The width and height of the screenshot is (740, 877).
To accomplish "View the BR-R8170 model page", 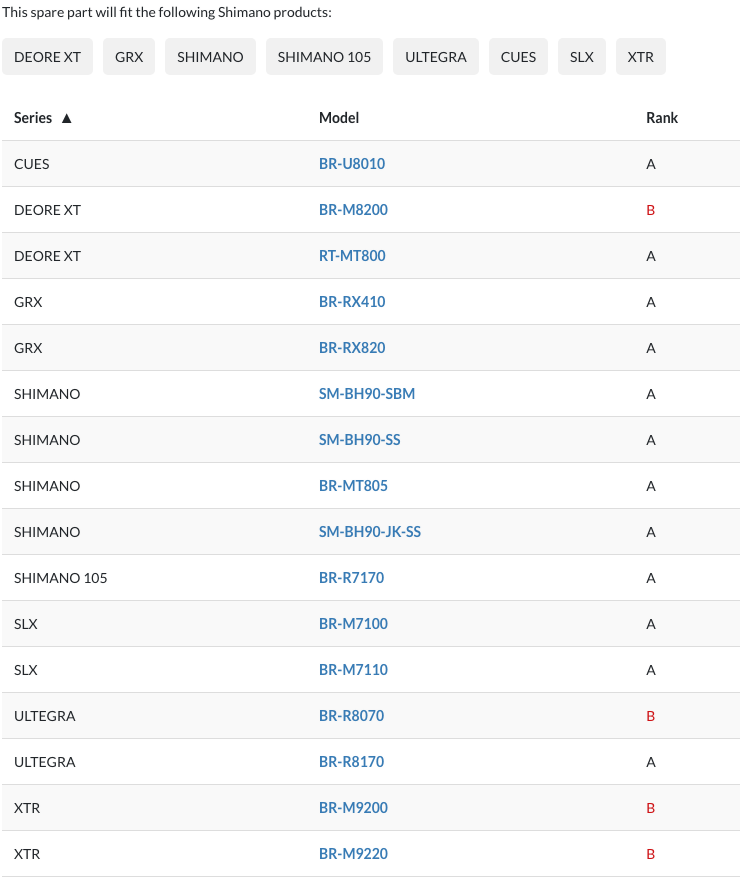I will pyautogui.click(x=351, y=762).
